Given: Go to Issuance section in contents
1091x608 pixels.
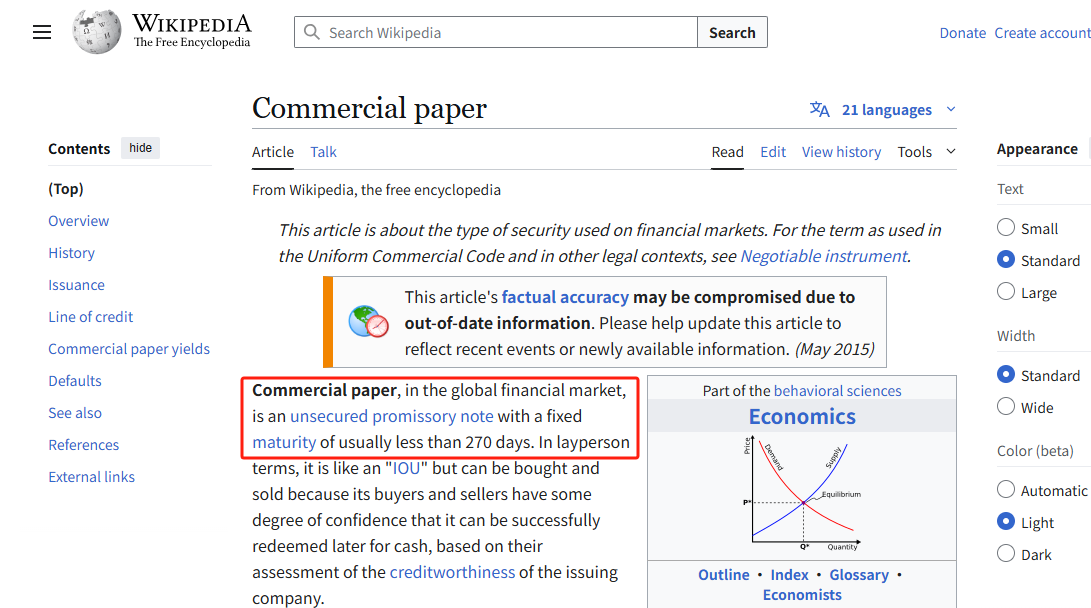Looking at the screenshot, I should pyautogui.click(x=77, y=285).
